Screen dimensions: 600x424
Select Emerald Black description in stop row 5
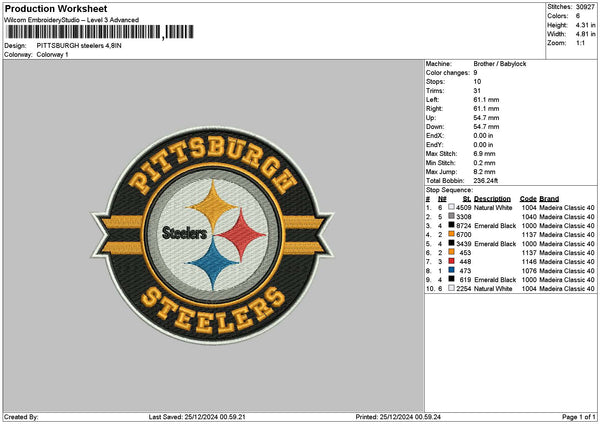495,244
